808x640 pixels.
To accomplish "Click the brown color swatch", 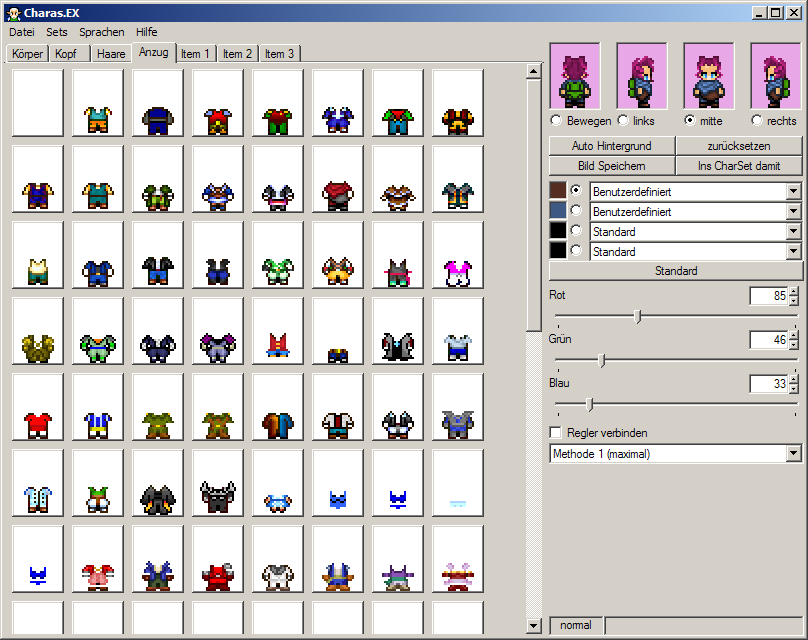I will pyautogui.click(x=558, y=191).
